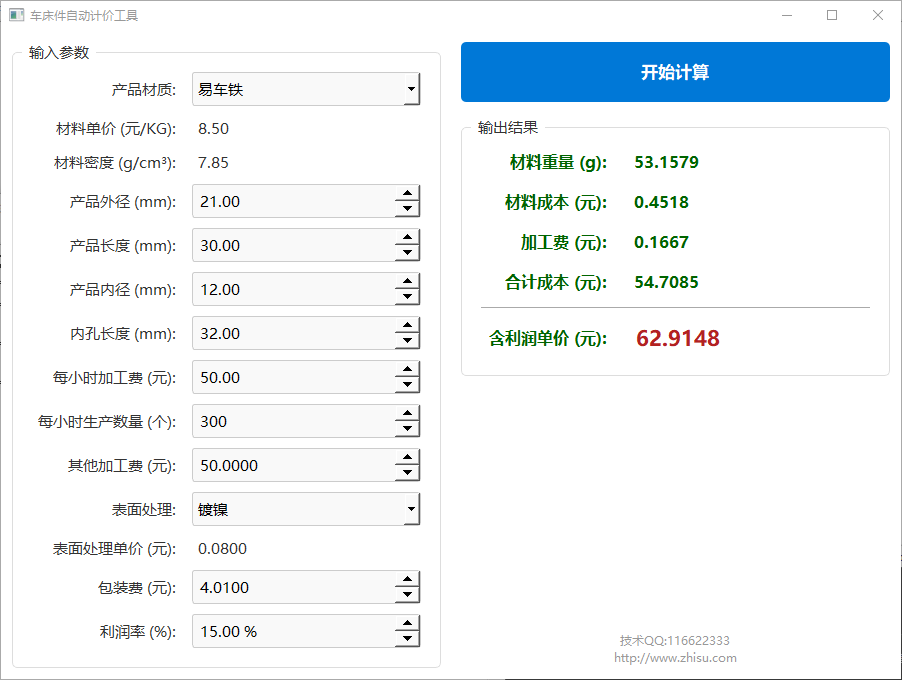The image size is (902, 680).
Task: Increase 产品长度 with up stepper
Action: pos(406,238)
